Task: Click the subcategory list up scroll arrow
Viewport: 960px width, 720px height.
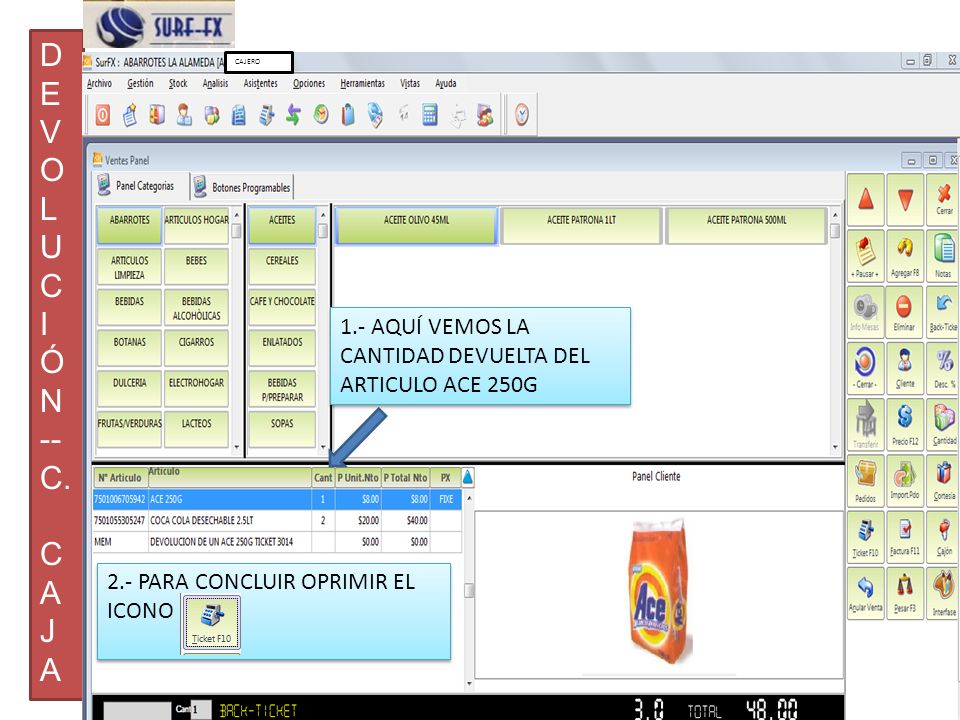Action: (x=323, y=216)
